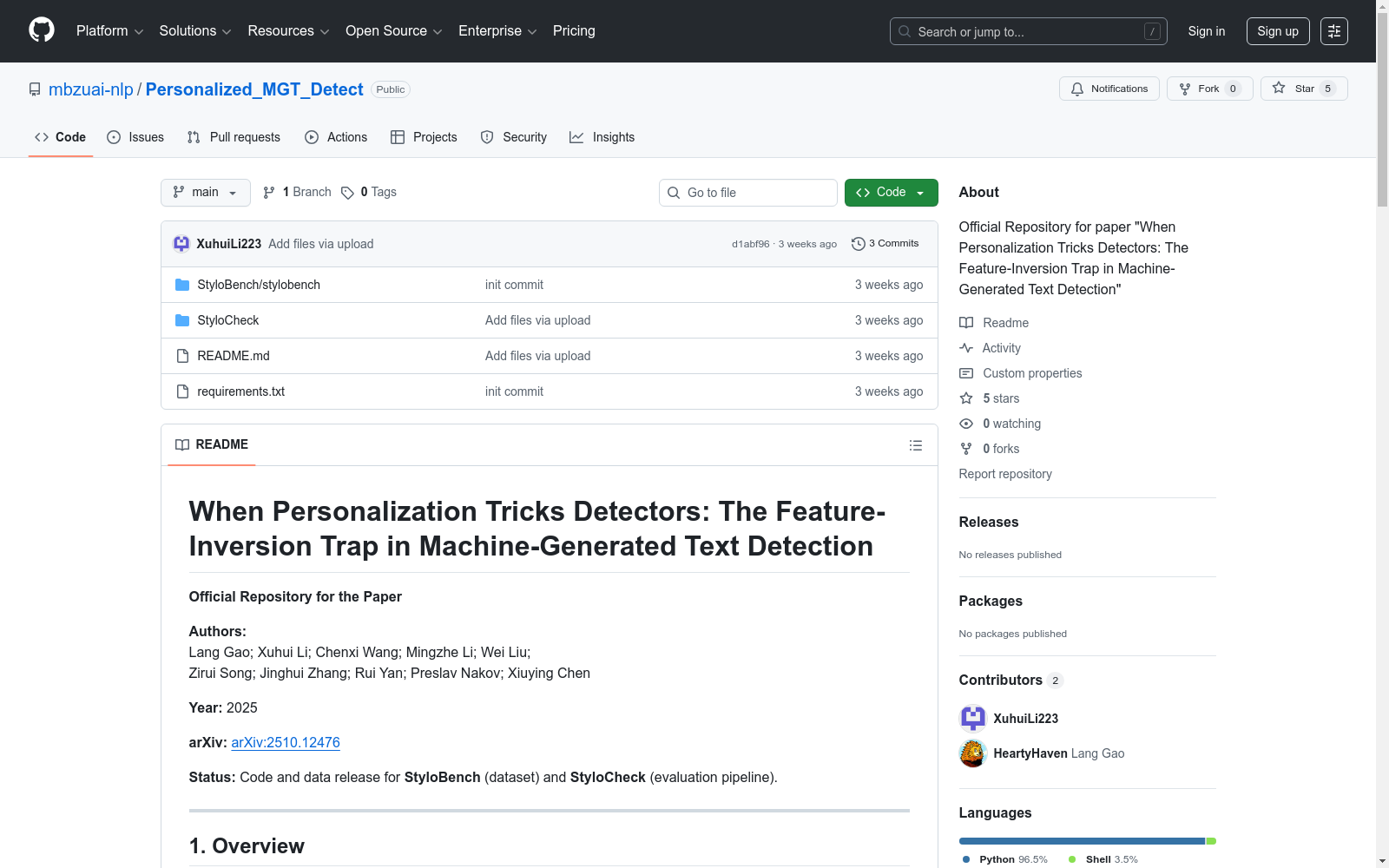Open the Projects tab
The height and width of the screenshot is (868, 1389).
[x=424, y=137]
